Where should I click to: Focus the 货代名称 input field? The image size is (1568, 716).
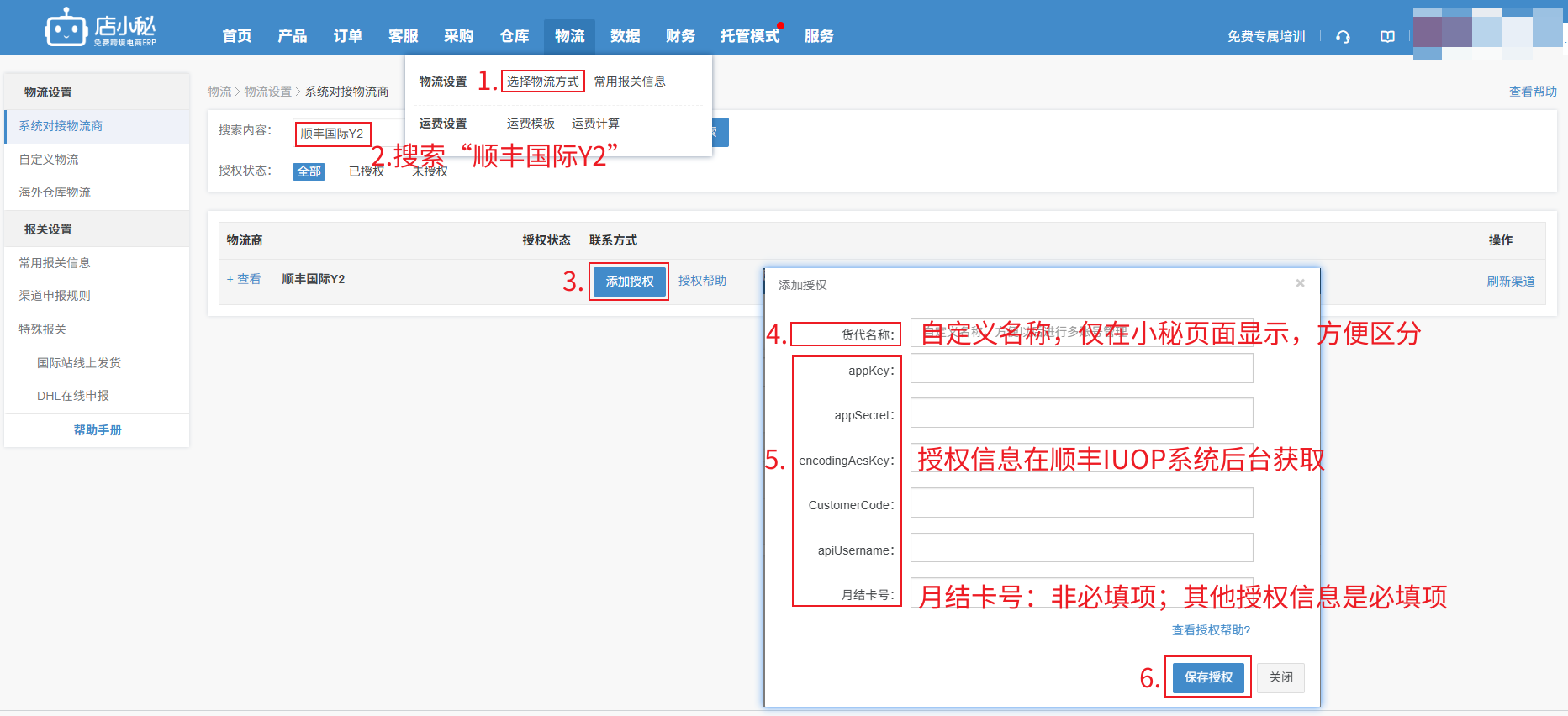pos(1081,333)
